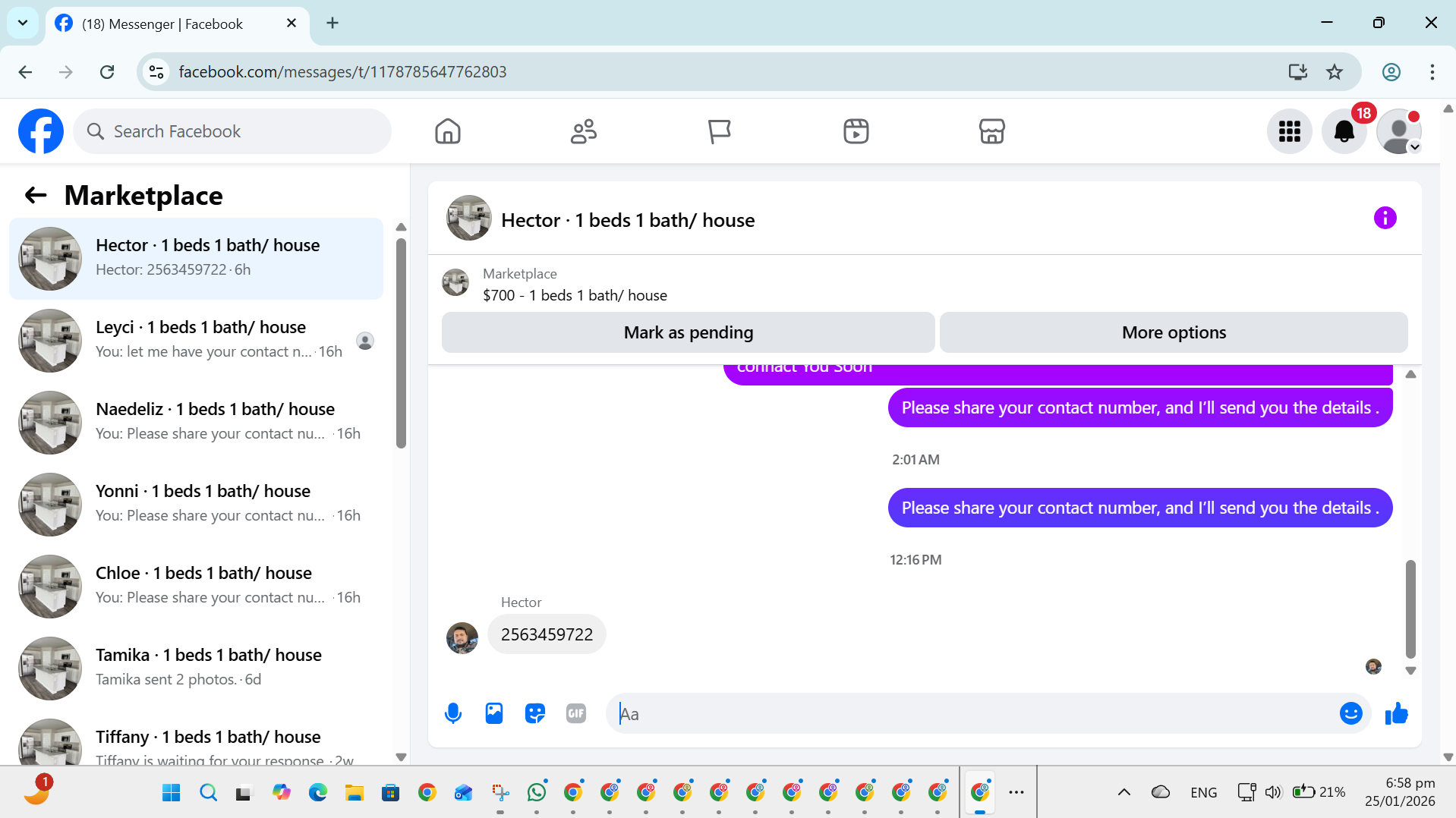Install the app via address bar icon

(1297, 72)
